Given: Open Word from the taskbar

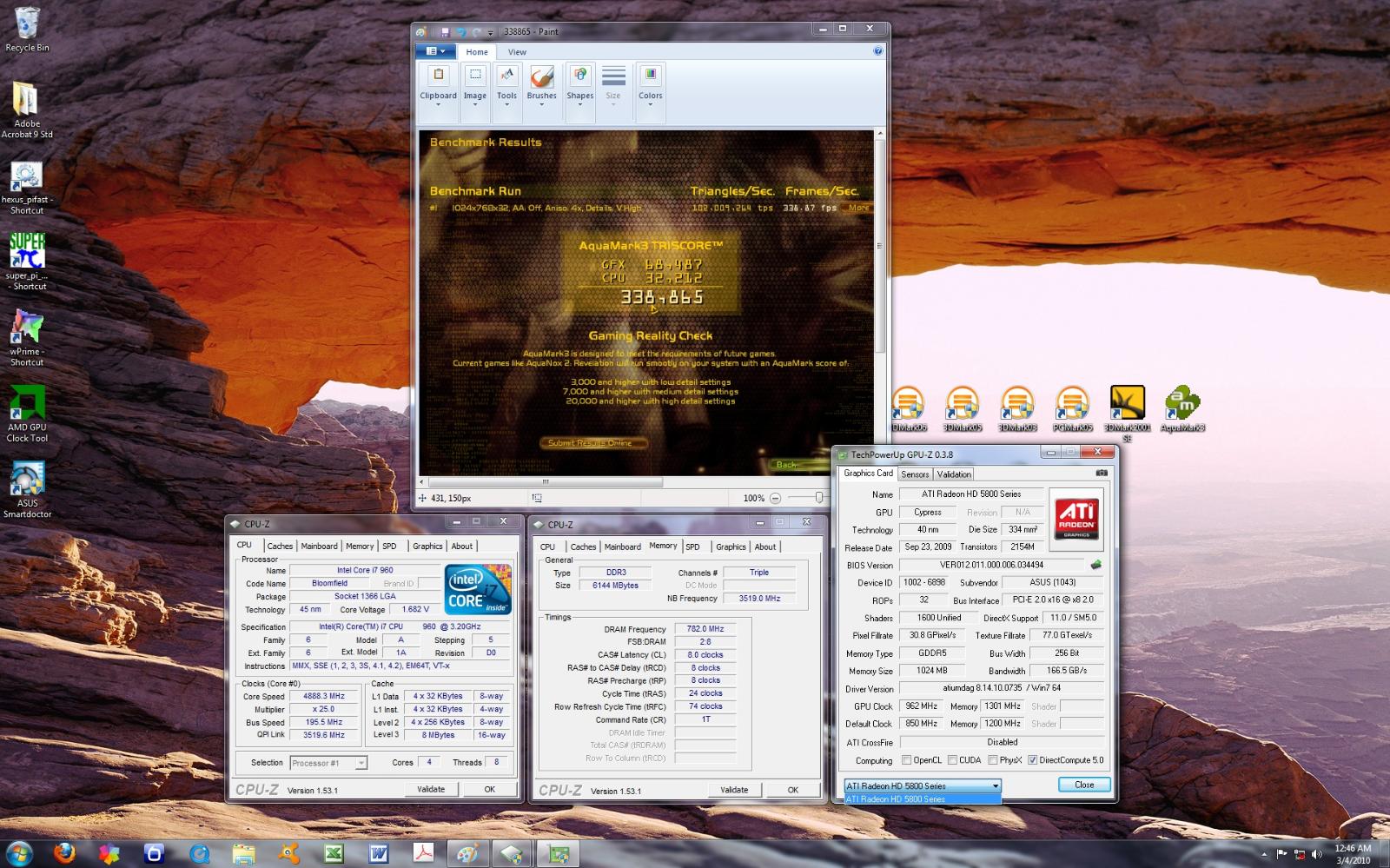Looking at the screenshot, I should coord(379,854).
